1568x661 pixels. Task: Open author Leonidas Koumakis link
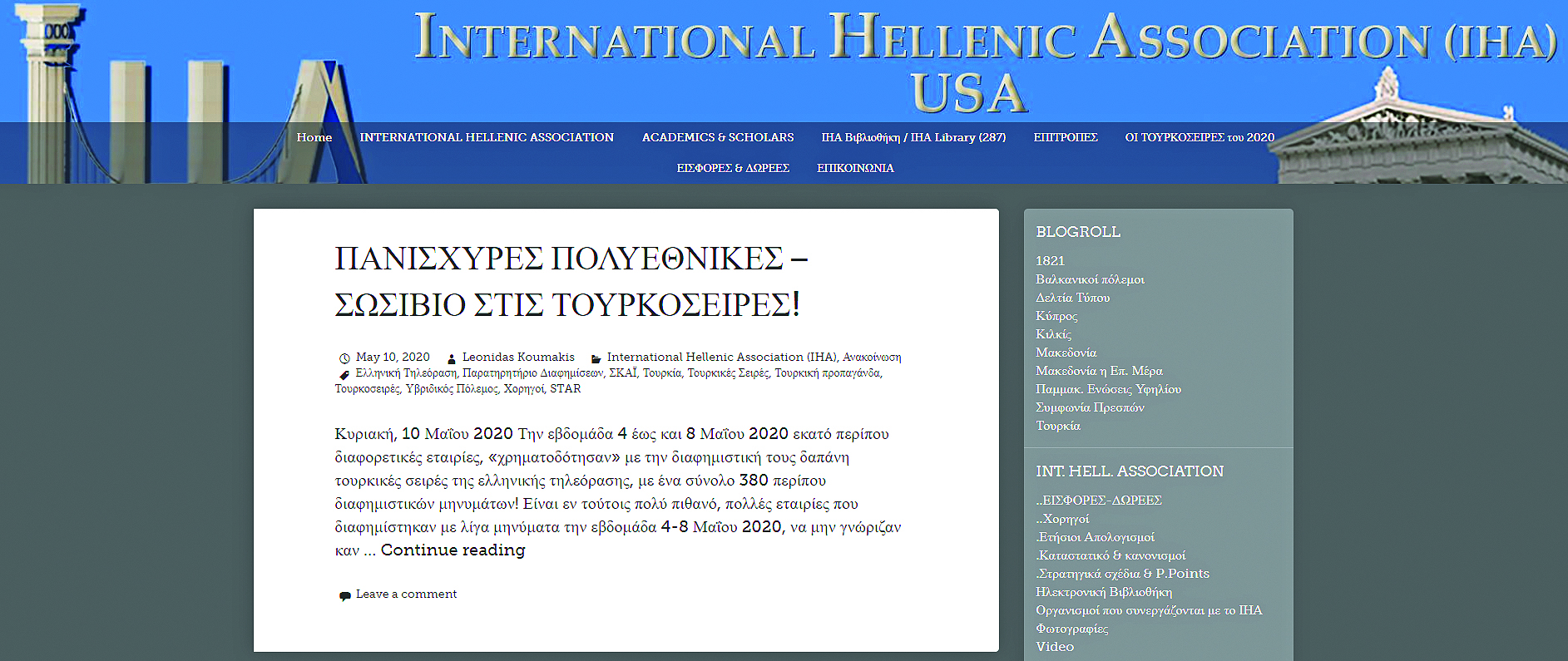click(x=518, y=357)
